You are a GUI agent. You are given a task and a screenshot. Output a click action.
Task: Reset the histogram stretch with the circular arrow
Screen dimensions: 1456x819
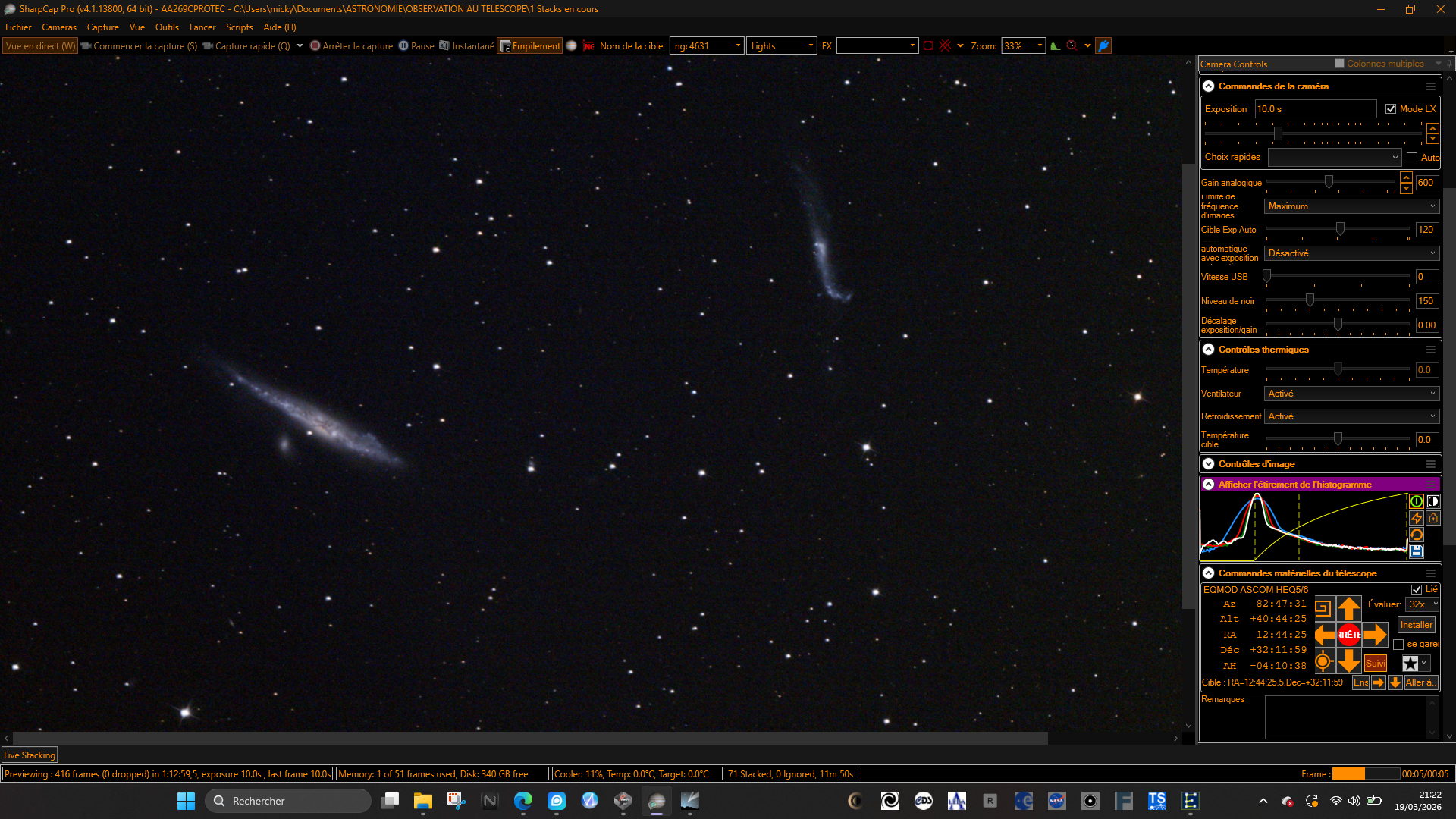tap(1416, 535)
